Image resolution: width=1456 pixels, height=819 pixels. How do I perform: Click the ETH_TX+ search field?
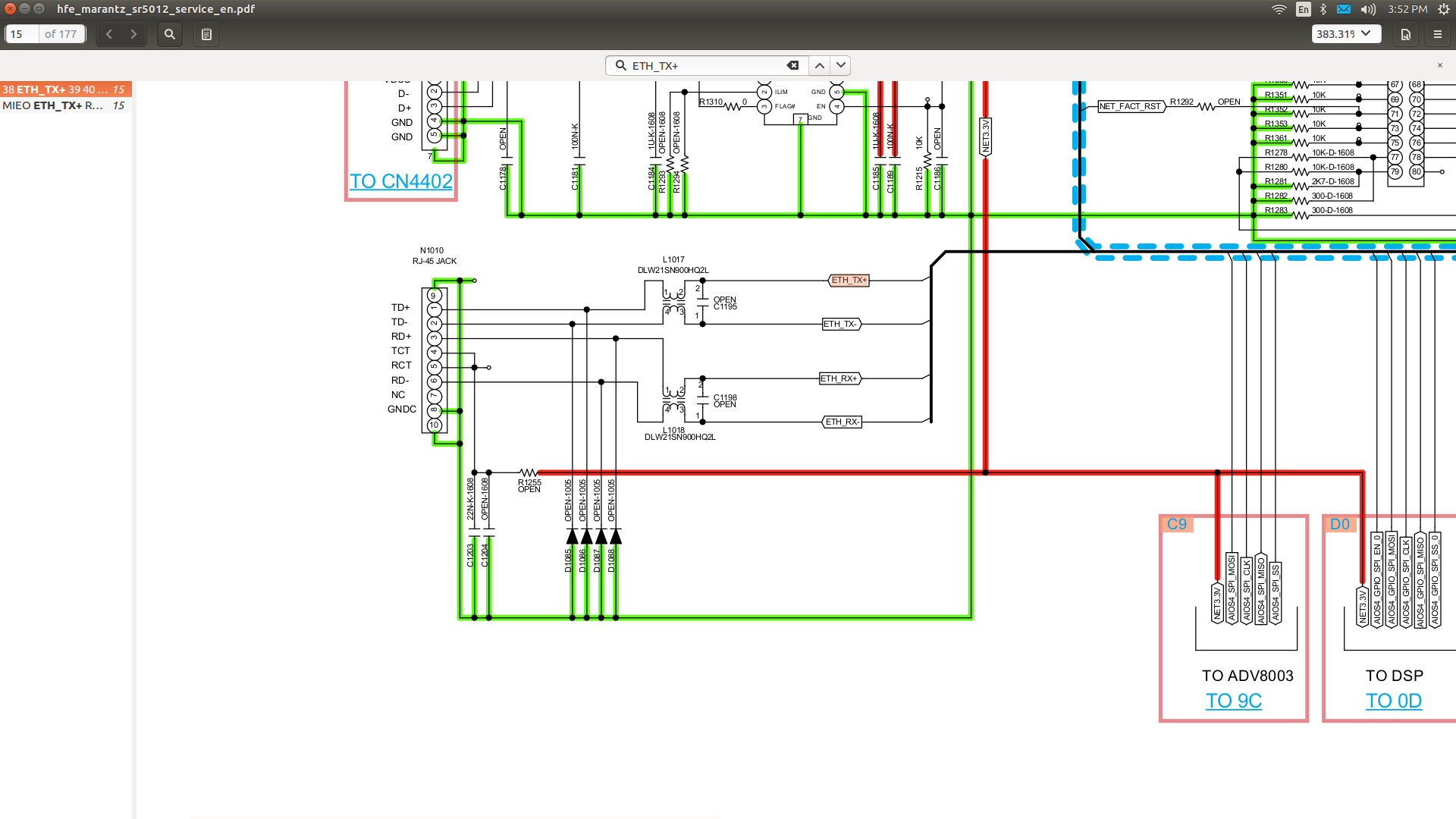pyautogui.click(x=705, y=66)
